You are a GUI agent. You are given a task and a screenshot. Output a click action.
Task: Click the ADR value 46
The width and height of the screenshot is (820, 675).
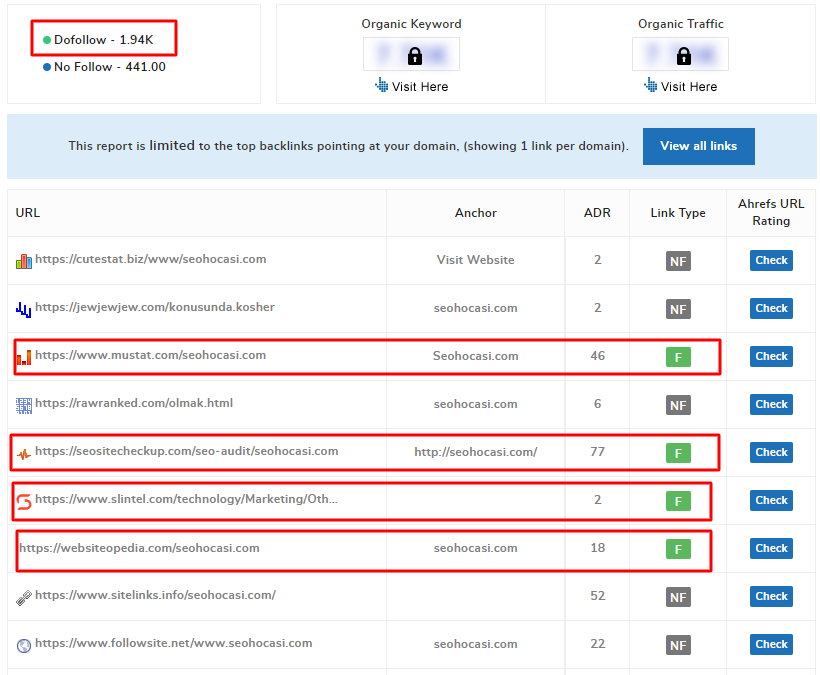598,356
